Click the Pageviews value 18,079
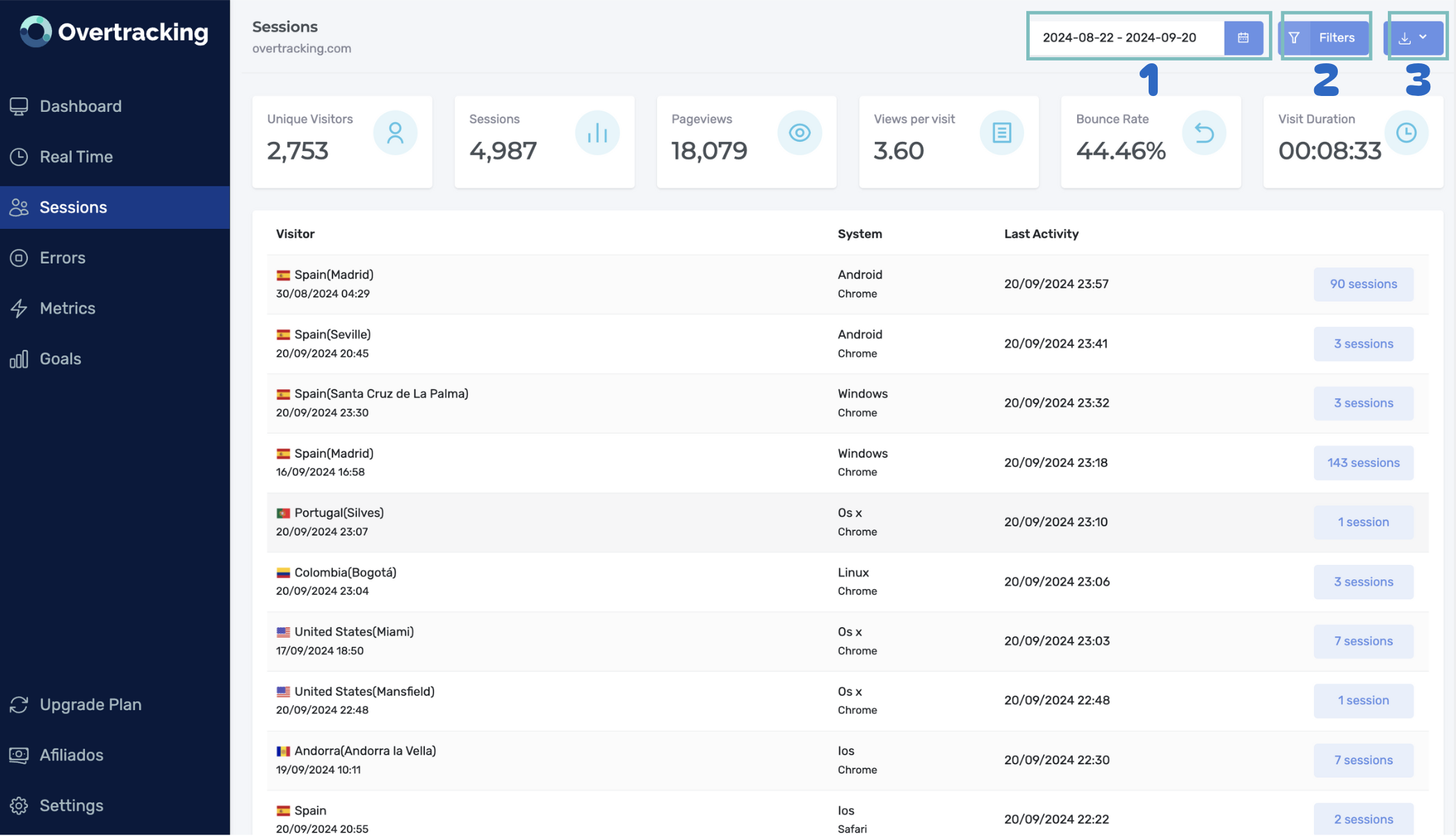 (x=709, y=151)
